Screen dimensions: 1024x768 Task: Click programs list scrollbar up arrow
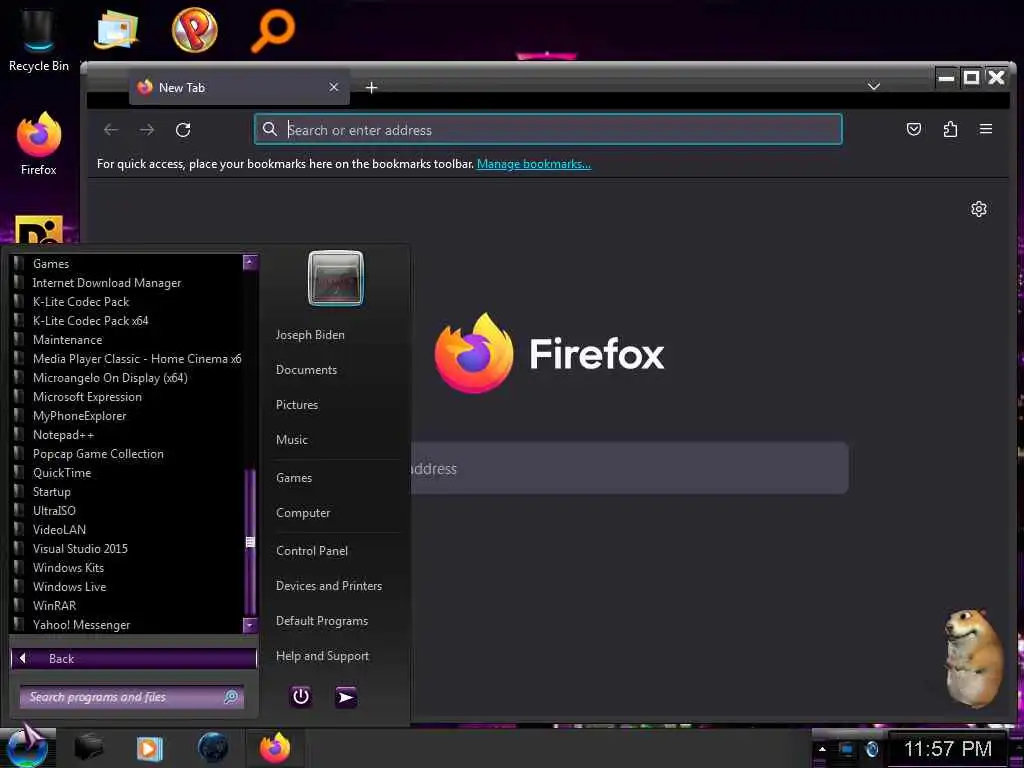pos(249,263)
